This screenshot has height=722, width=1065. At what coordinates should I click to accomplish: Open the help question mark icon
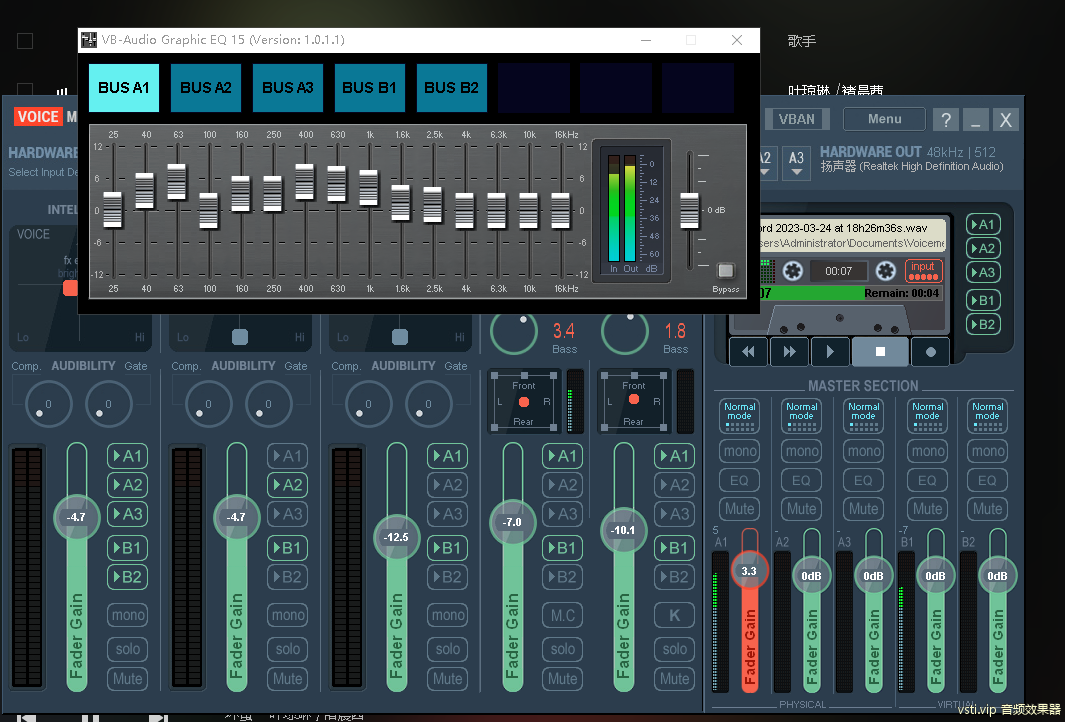coord(945,120)
